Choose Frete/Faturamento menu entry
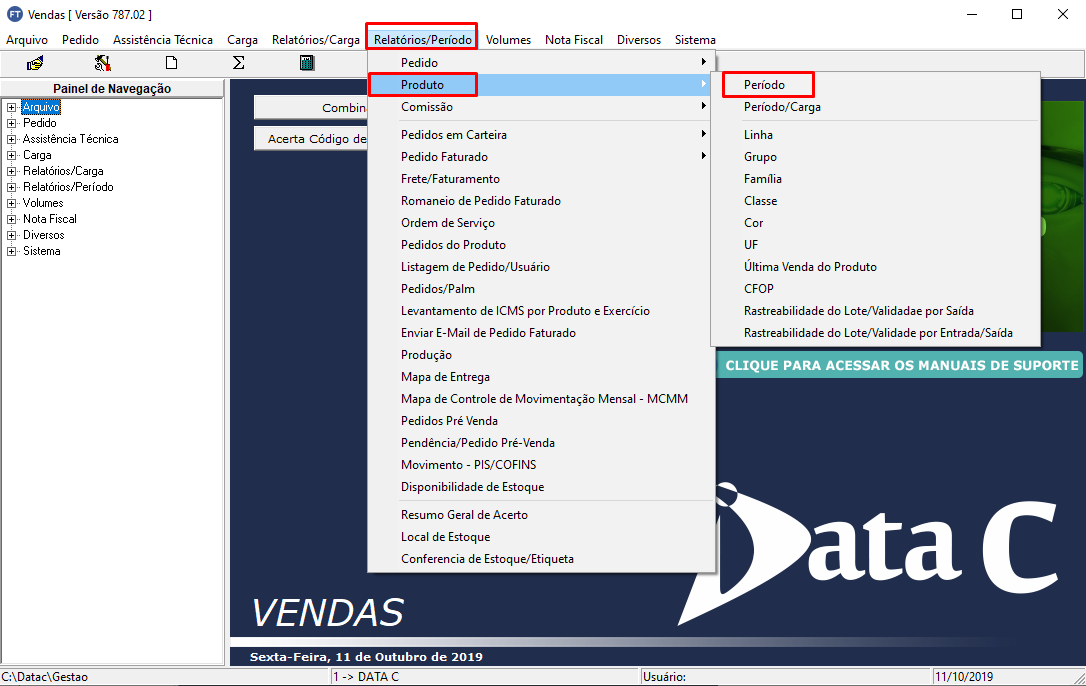The height and width of the screenshot is (686, 1086). click(540, 179)
